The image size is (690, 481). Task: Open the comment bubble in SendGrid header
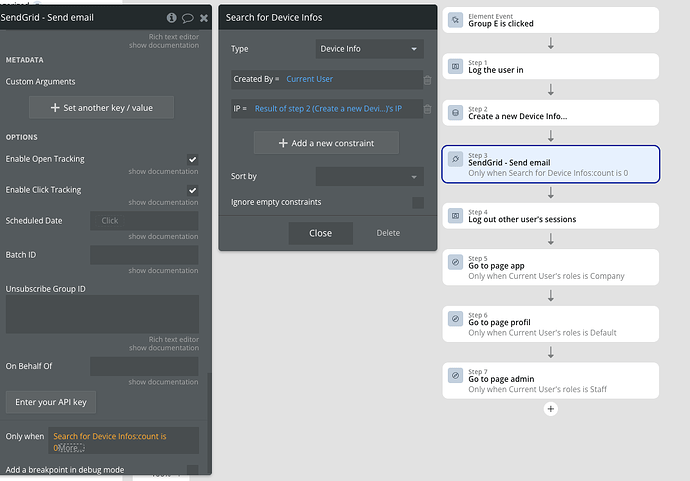click(x=188, y=18)
